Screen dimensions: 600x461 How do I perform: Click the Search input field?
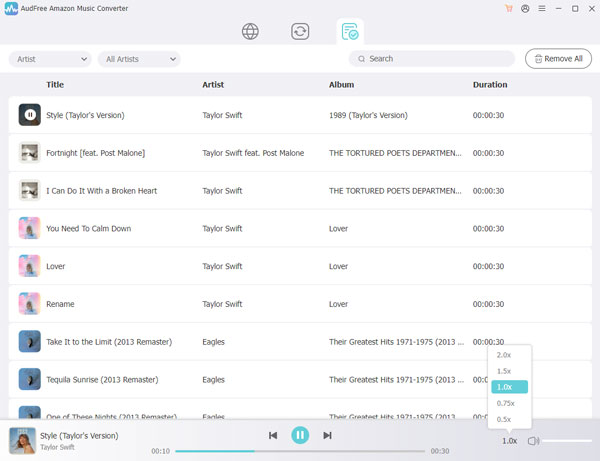click(x=432, y=59)
